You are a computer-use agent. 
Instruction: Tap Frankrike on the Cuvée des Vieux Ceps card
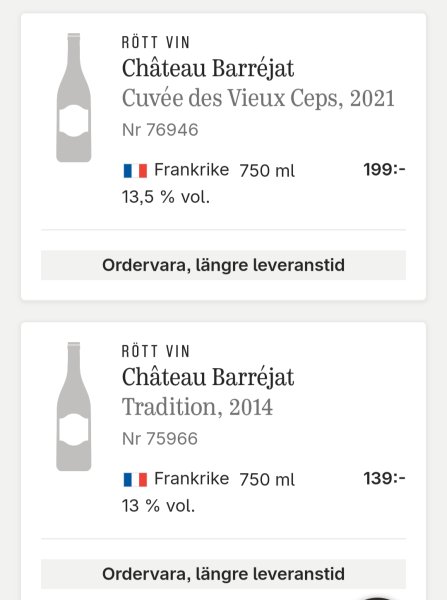click(x=191, y=170)
